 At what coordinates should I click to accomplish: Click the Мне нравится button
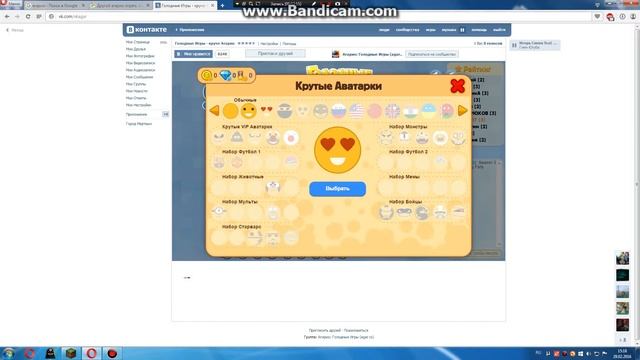click(193, 54)
